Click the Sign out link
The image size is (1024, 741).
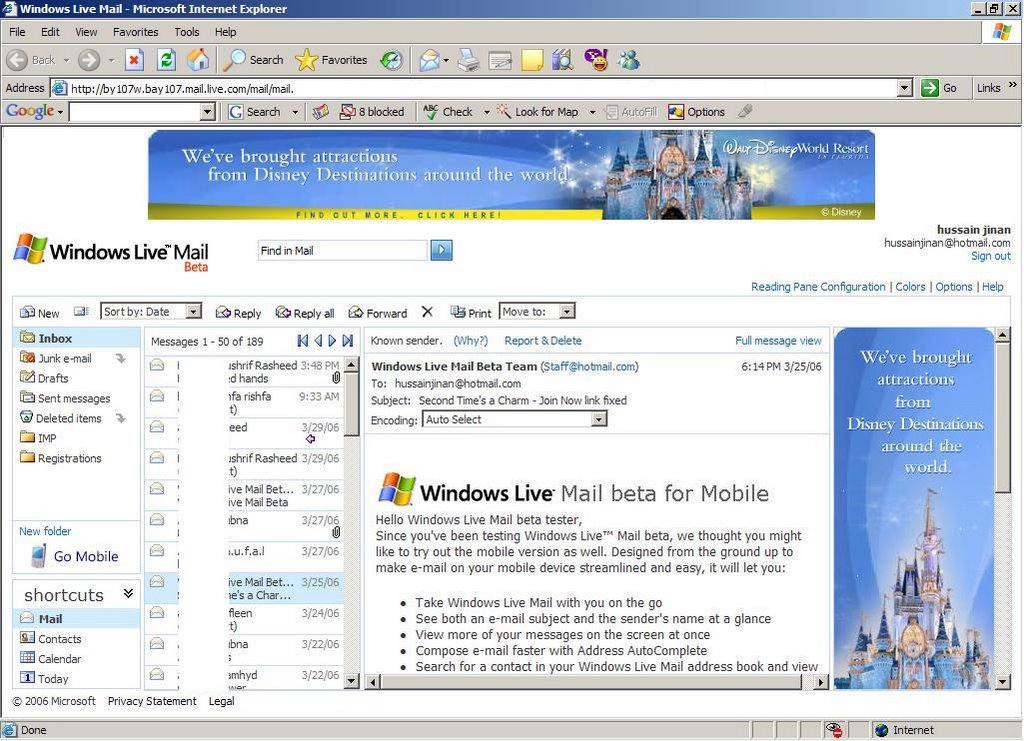[x=991, y=256]
